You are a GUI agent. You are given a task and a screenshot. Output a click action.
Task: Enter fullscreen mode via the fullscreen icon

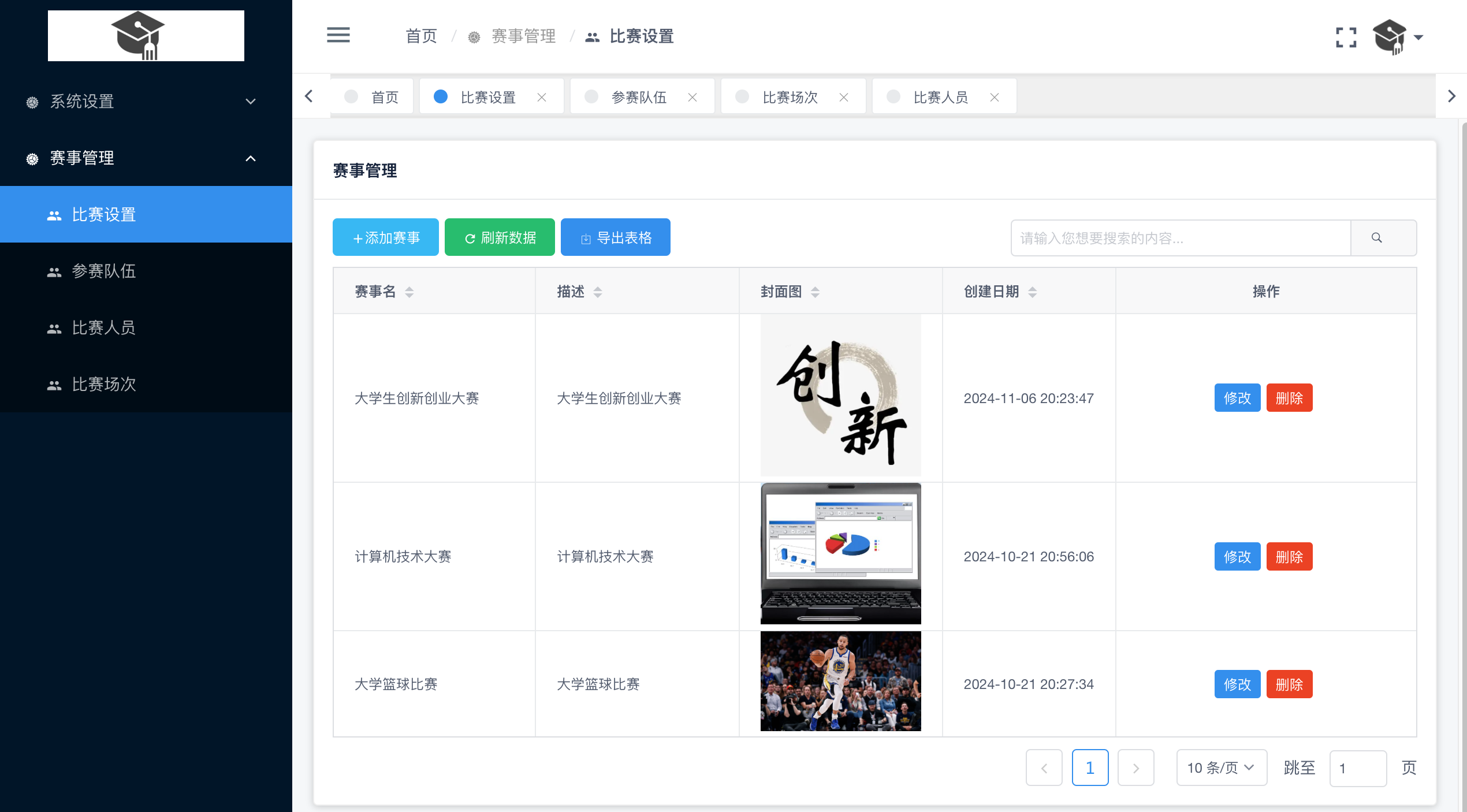click(1346, 38)
